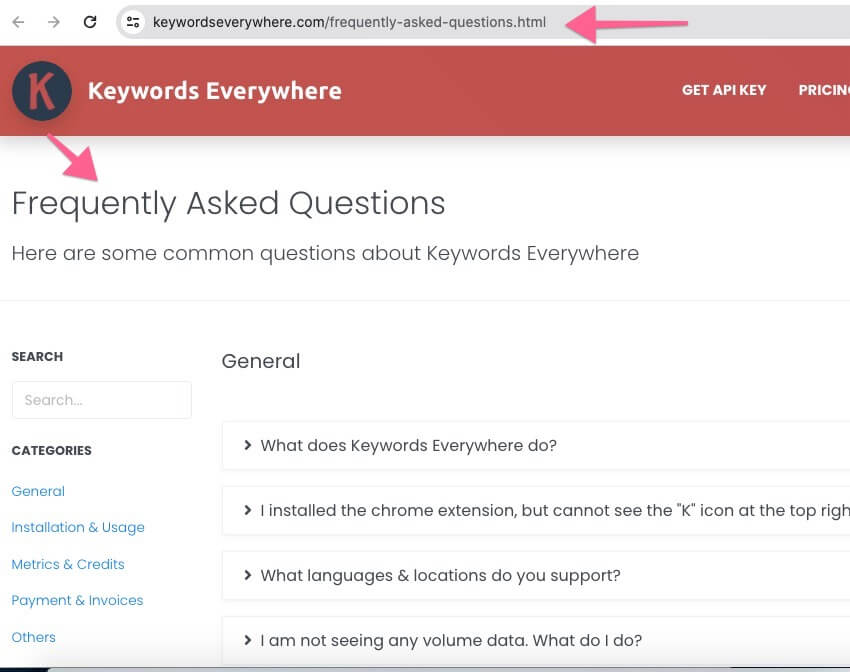Click 'I am not seeing any volume data' text
Image resolution: width=850 pixels, height=672 pixels.
tap(451, 641)
